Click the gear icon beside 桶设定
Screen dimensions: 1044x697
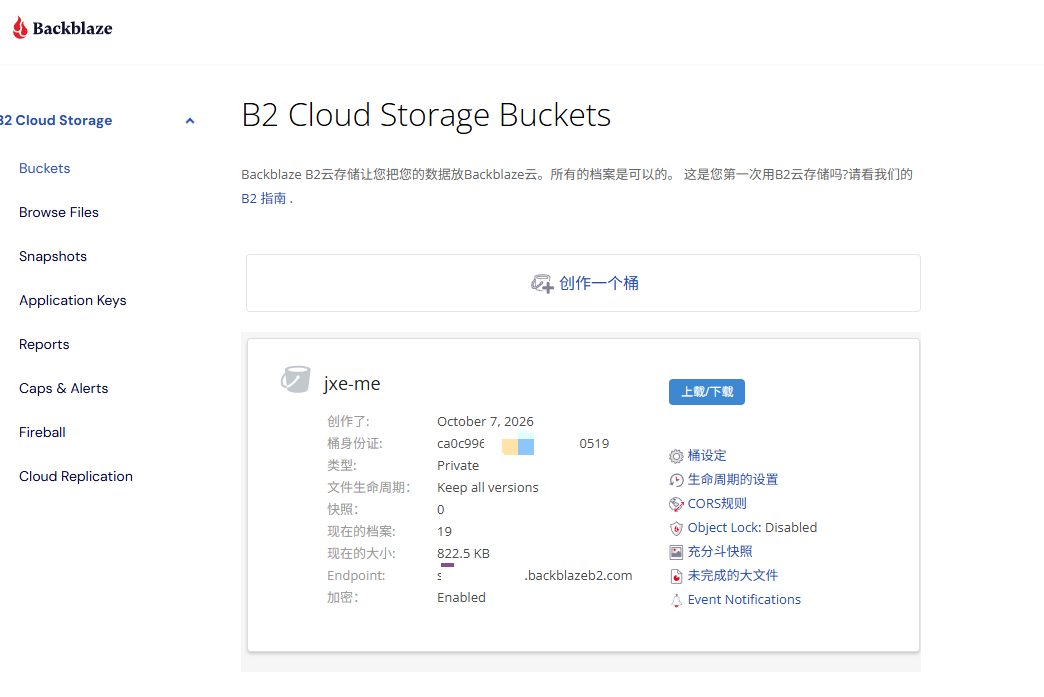[676, 456]
